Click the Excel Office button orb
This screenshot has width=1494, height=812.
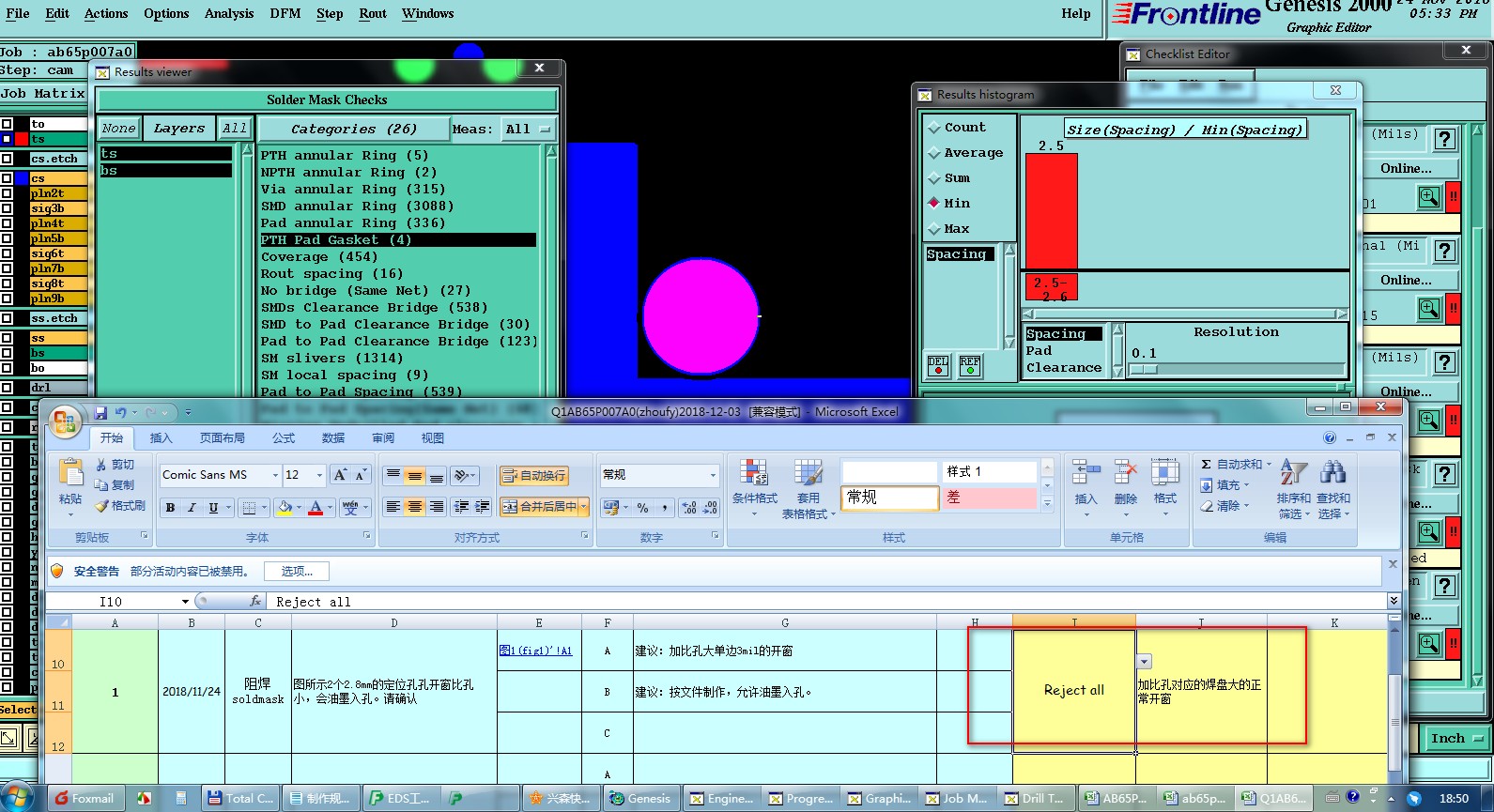coord(65,422)
